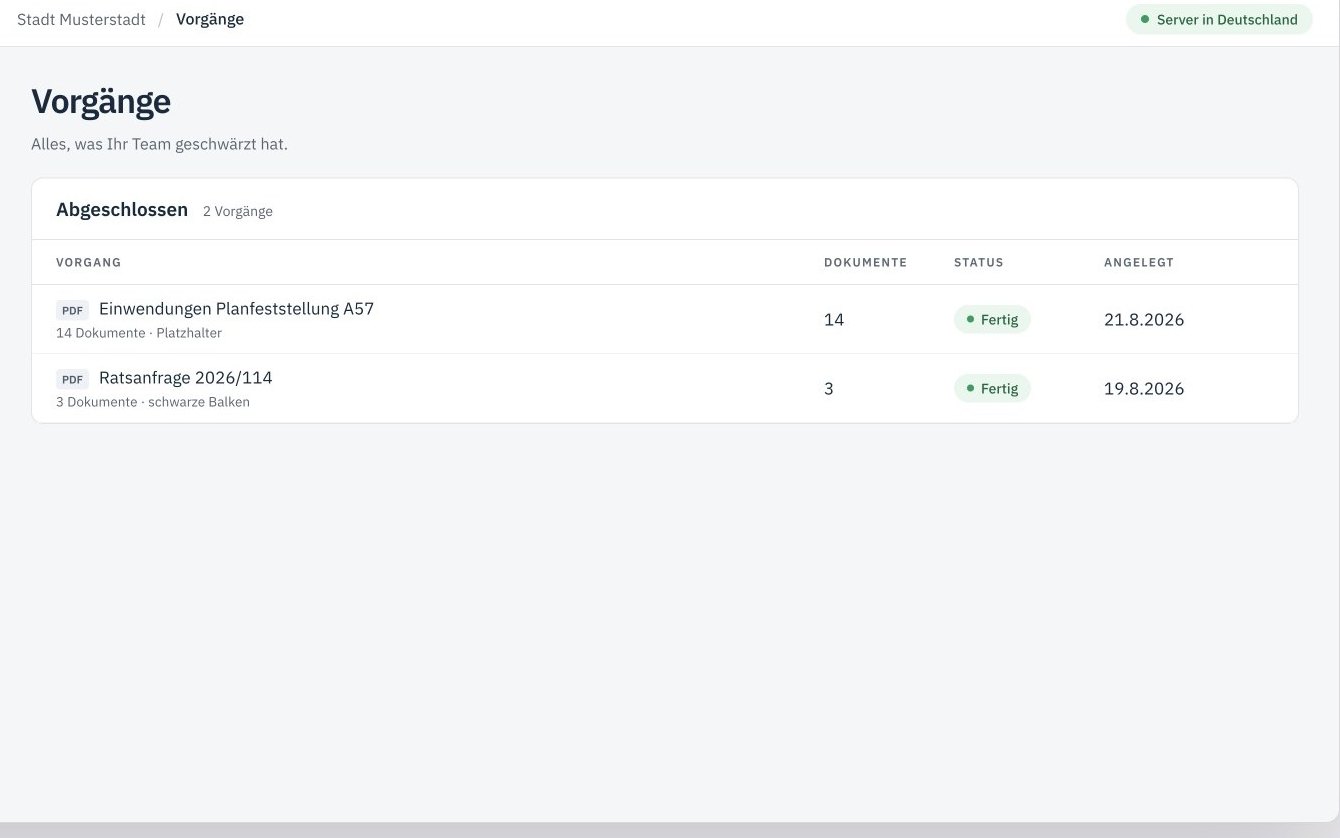Click Fertig status badge dated 21.8.2026
This screenshot has height=838, width=1340.
click(992, 320)
